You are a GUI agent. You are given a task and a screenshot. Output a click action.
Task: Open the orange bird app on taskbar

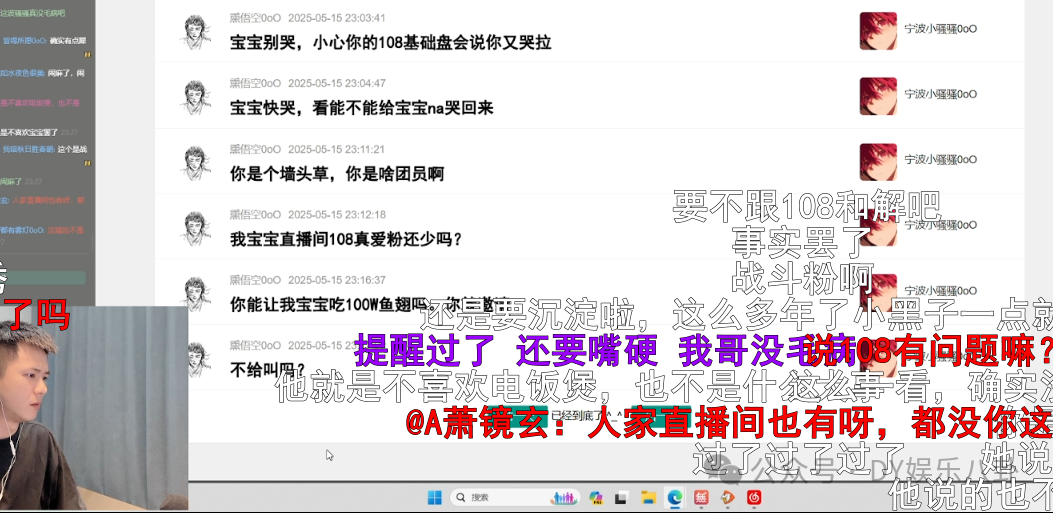tap(727, 498)
